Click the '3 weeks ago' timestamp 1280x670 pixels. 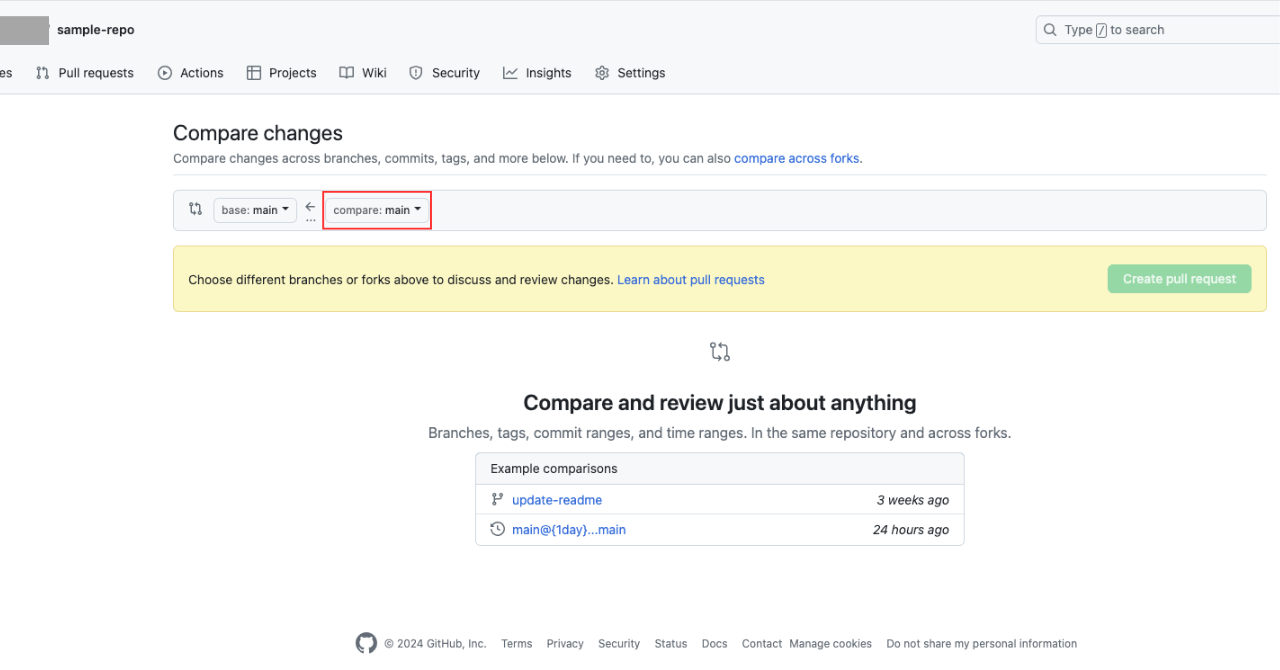(x=913, y=500)
